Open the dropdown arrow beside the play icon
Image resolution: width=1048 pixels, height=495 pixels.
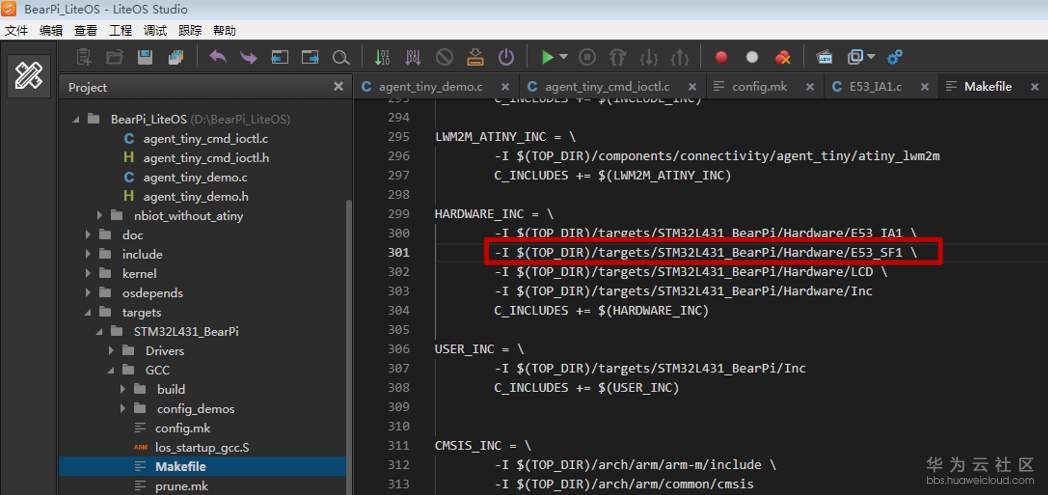pyautogui.click(x=563, y=57)
